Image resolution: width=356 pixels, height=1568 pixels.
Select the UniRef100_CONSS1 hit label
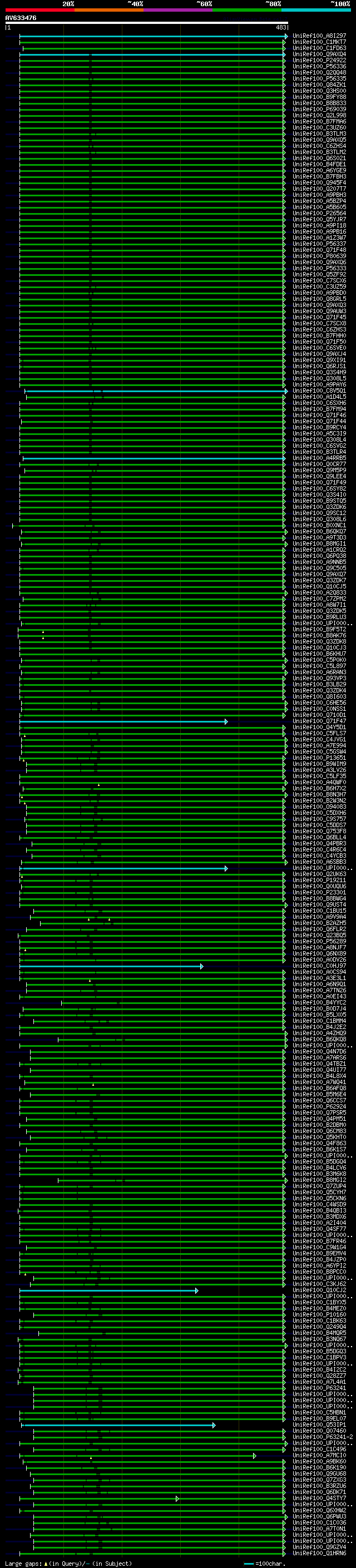(319, 709)
